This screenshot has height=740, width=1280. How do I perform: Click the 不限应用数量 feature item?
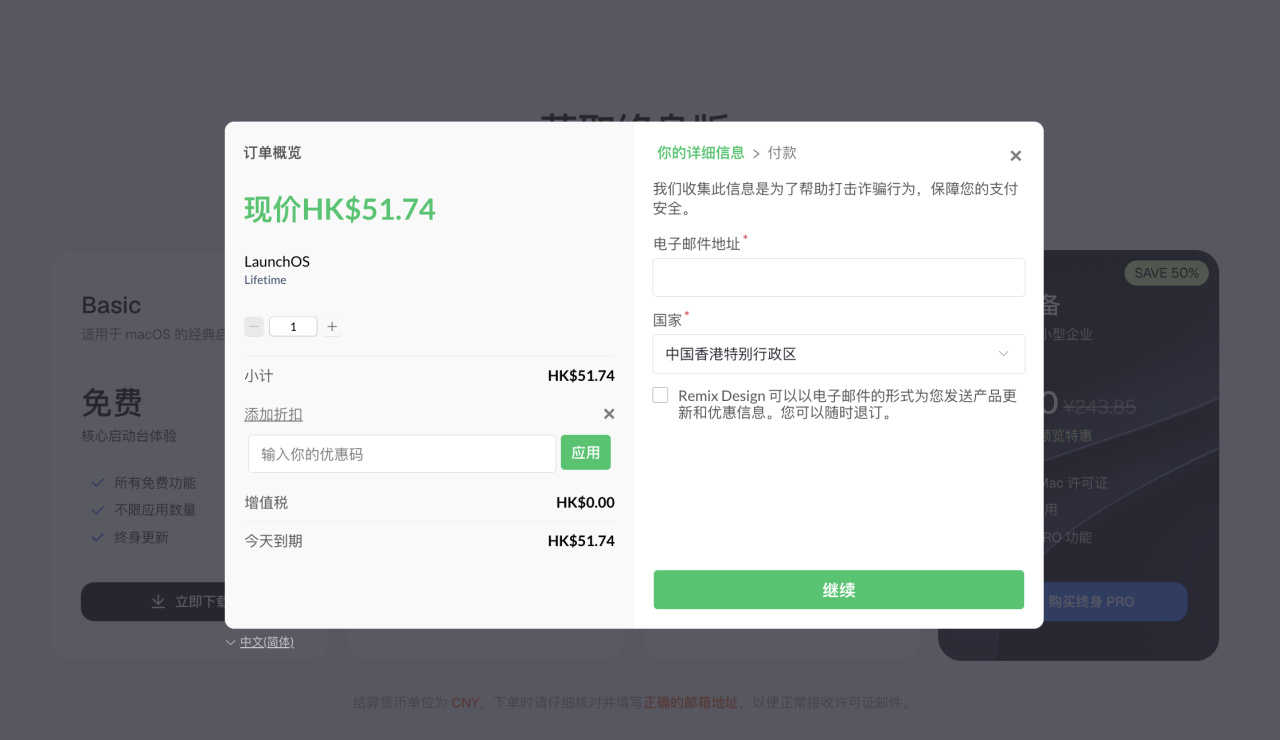click(x=144, y=510)
